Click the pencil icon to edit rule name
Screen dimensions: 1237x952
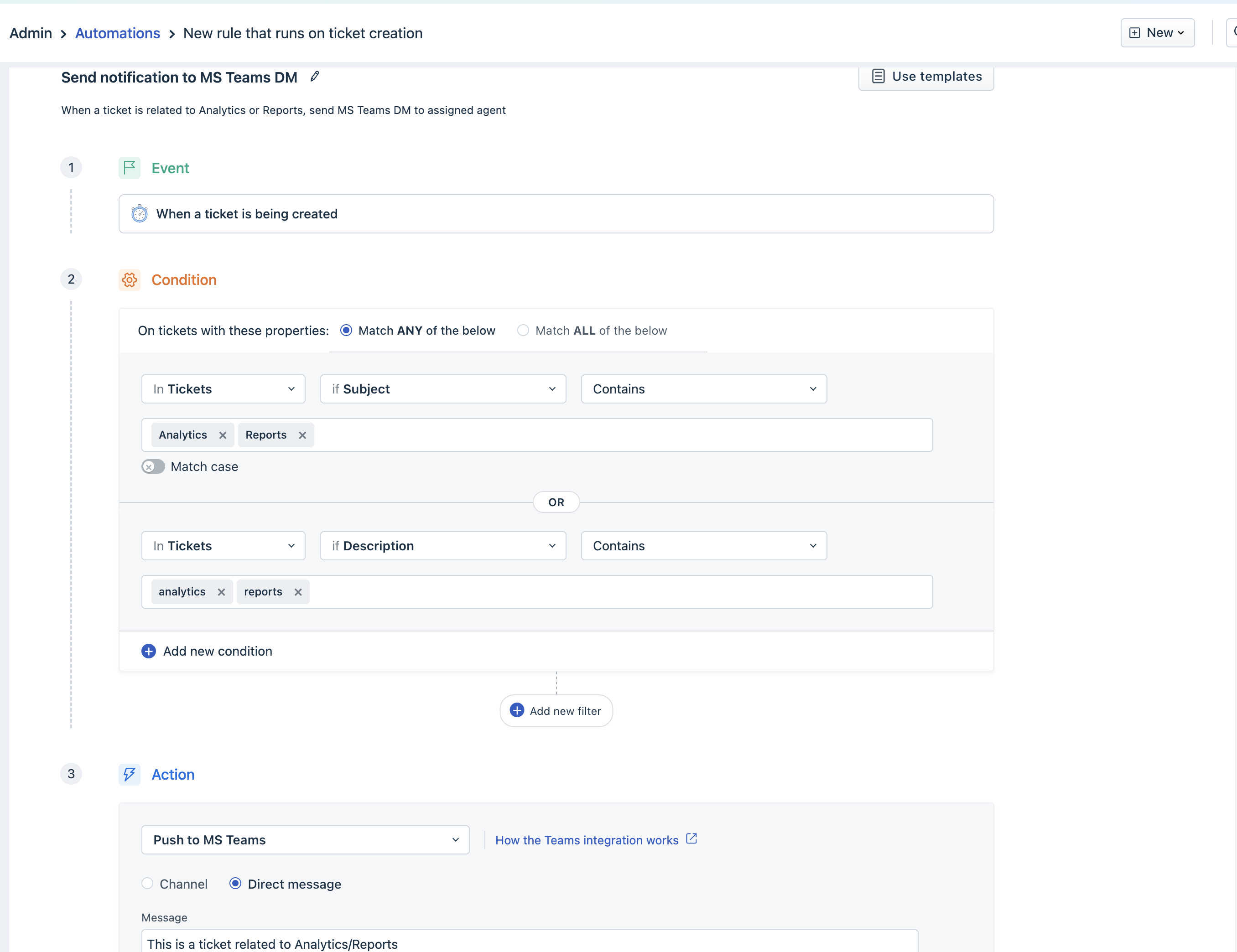pos(315,77)
